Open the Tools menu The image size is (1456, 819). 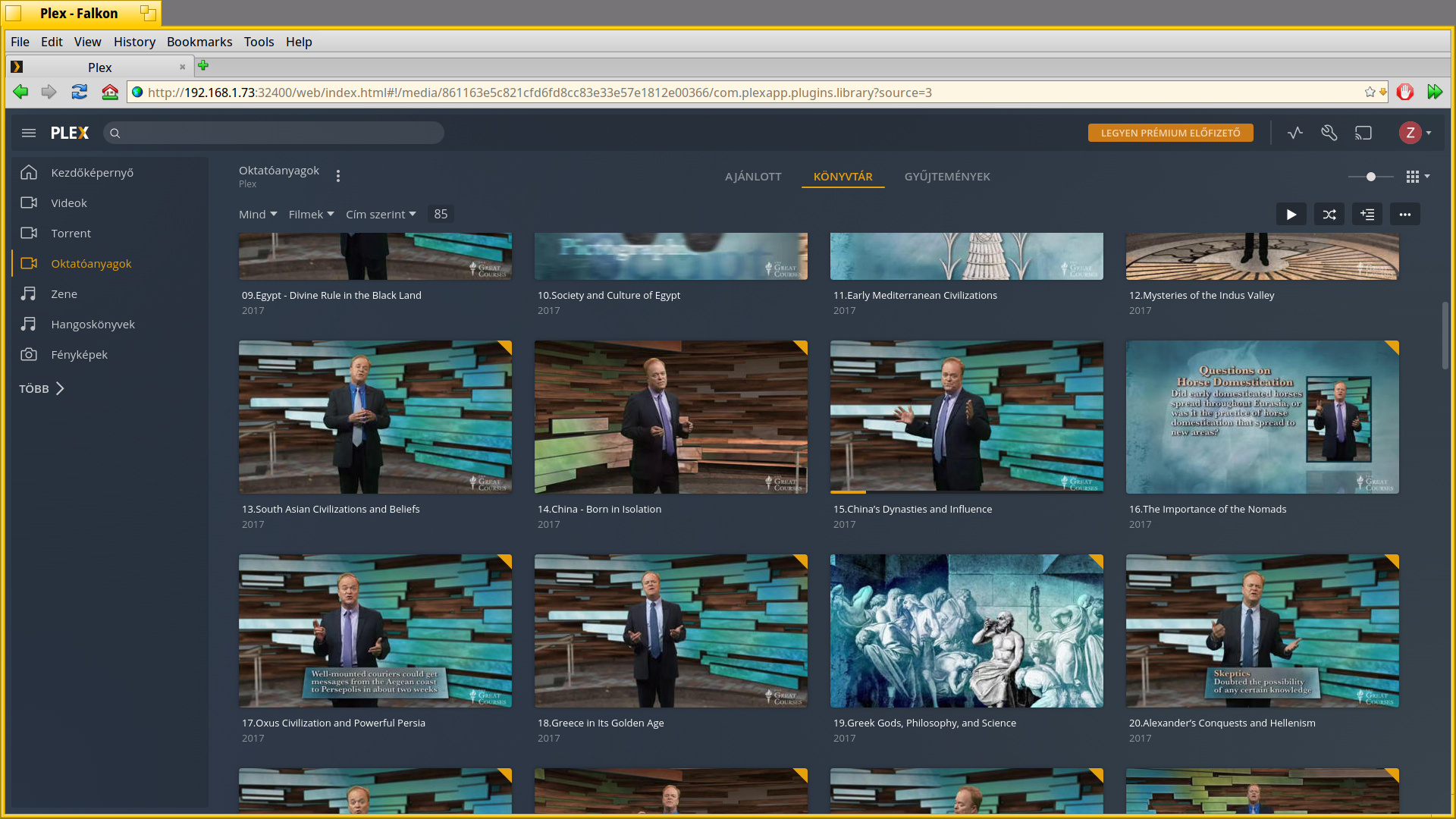(259, 42)
